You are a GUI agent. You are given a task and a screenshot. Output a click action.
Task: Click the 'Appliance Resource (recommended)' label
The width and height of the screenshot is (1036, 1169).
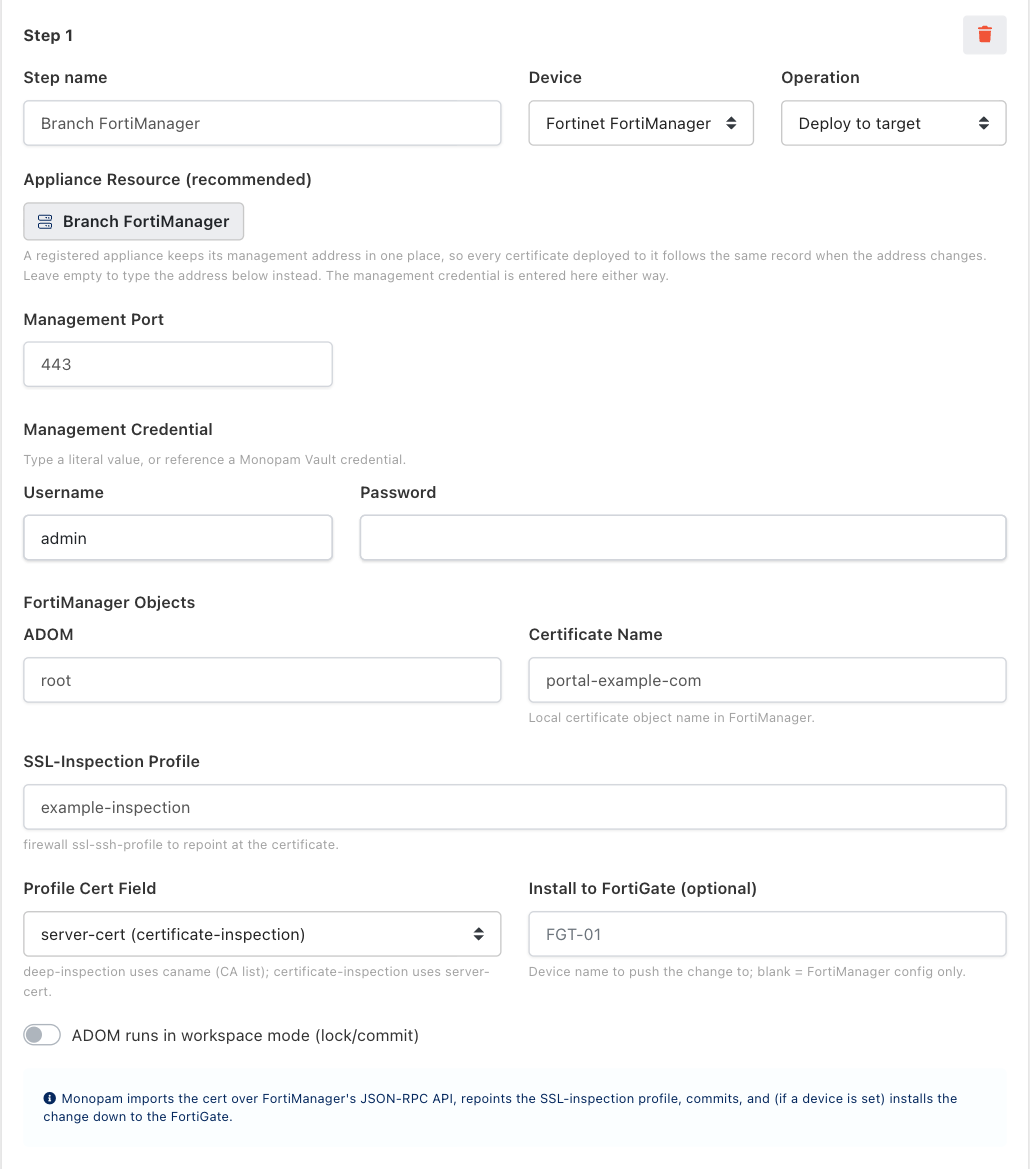tap(167, 180)
